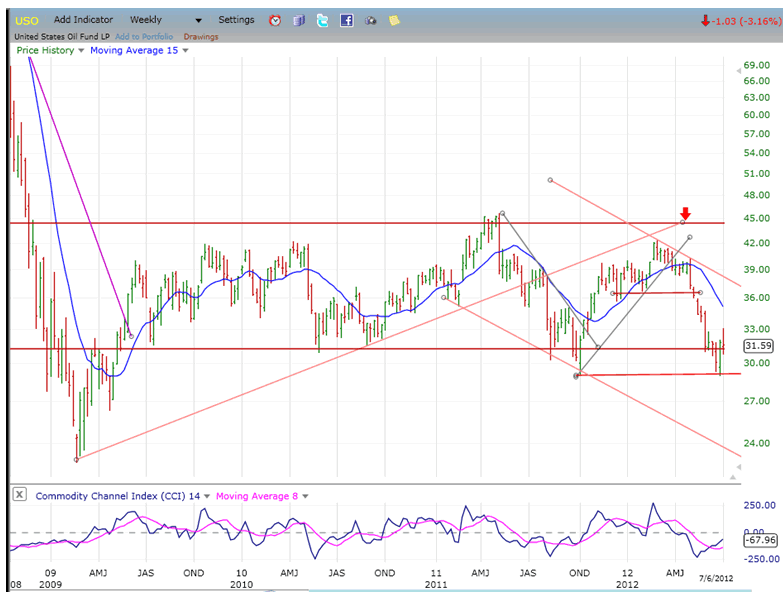Open the yellow sticky note icon
This screenshot has height=594, width=783.
tap(394, 20)
